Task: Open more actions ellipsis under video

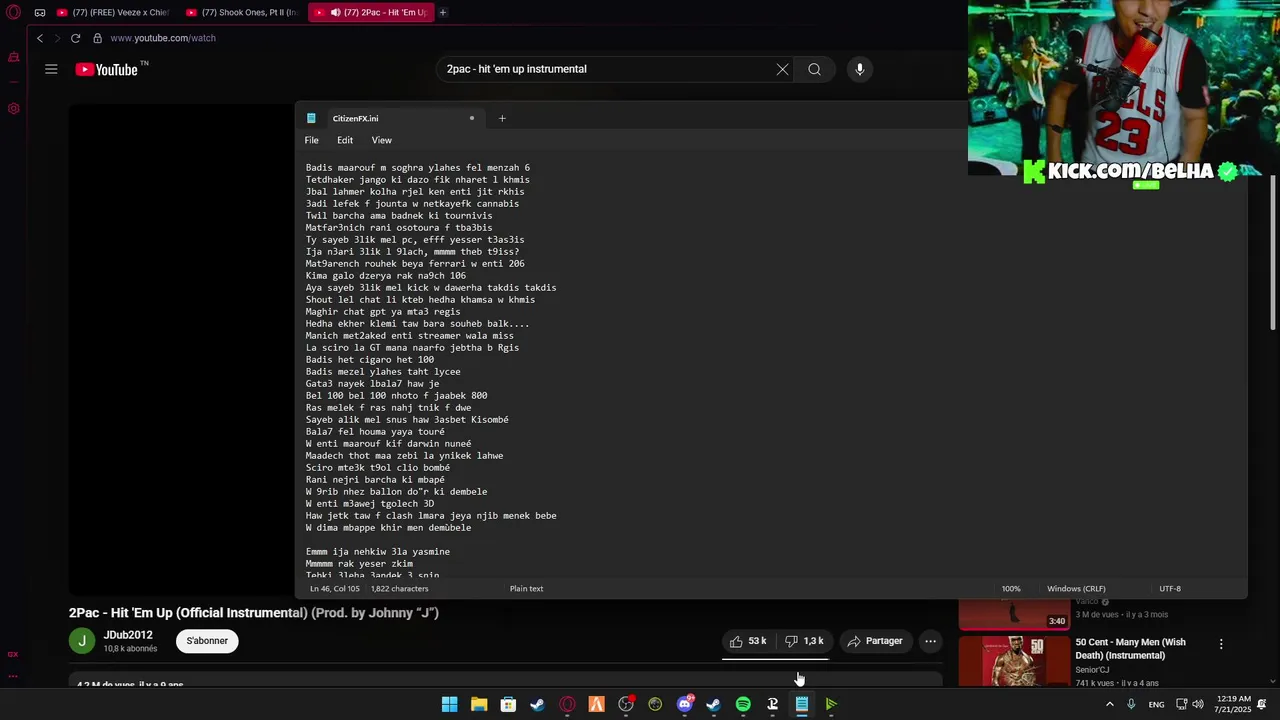Action: pos(930,641)
